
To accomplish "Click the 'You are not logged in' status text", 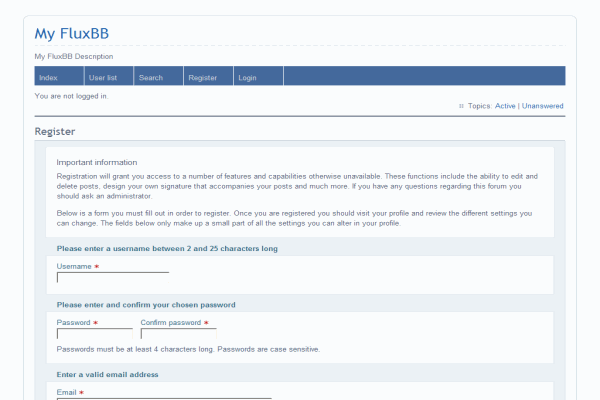I will (71, 96).
